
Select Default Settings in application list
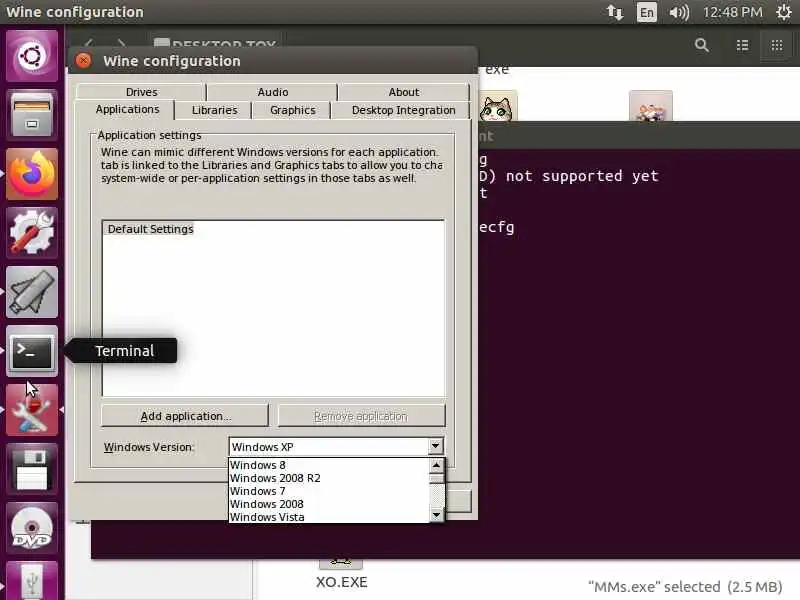pyautogui.click(x=151, y=229)
